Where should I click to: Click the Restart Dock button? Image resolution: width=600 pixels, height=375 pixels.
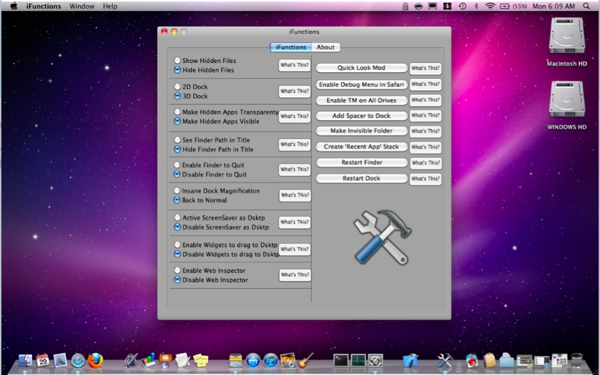(362, 178)
